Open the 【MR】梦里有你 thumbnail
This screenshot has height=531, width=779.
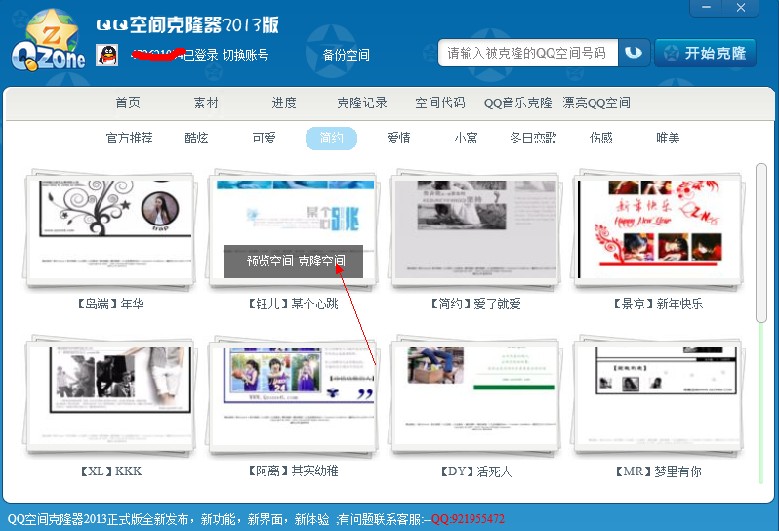point(659,396)
